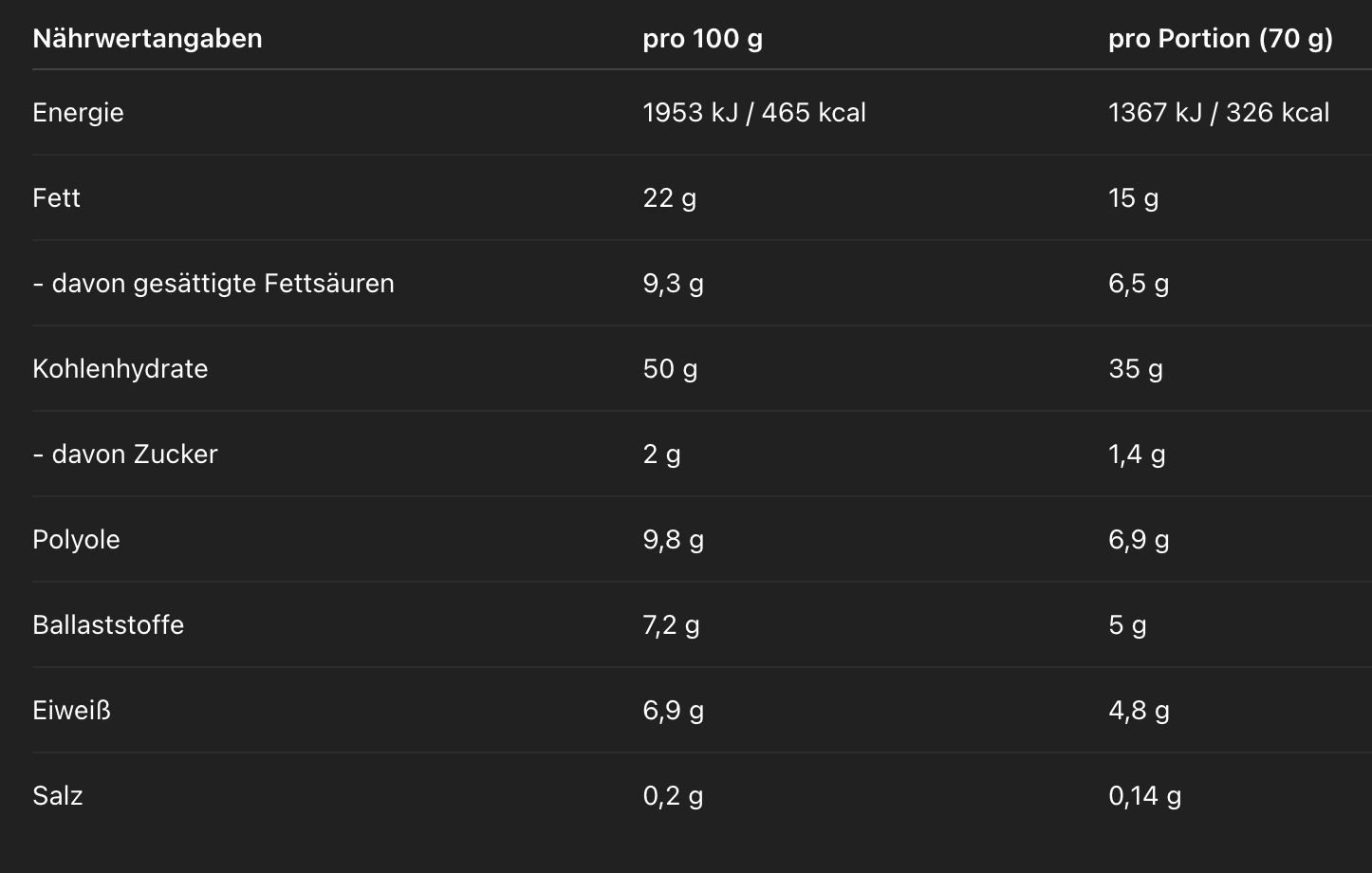
Task: Select the 'davon Zucker' row label
Action: (x=125, y=455)
